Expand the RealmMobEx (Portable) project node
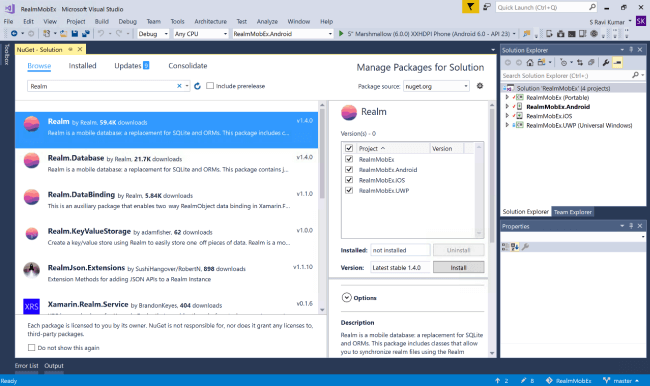Image resolution: width=650 pixels, height=386 pixels. 507,97
